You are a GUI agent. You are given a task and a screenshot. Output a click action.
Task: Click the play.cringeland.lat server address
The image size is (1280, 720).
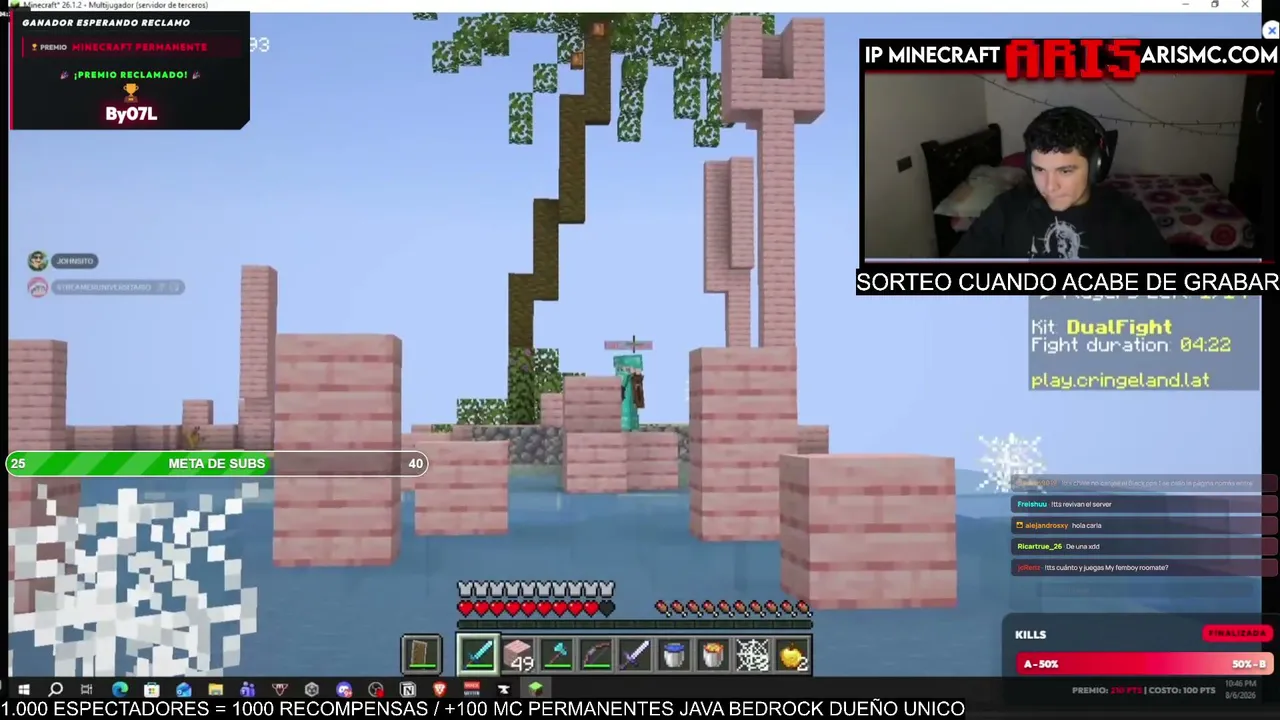click(1120, 380)
